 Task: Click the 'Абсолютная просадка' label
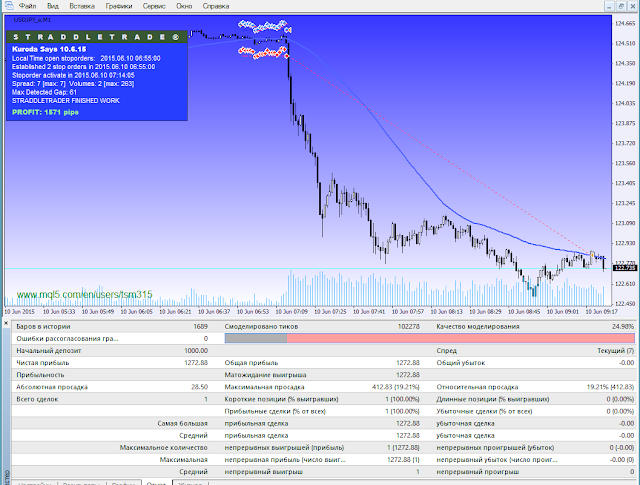[52, 387]
